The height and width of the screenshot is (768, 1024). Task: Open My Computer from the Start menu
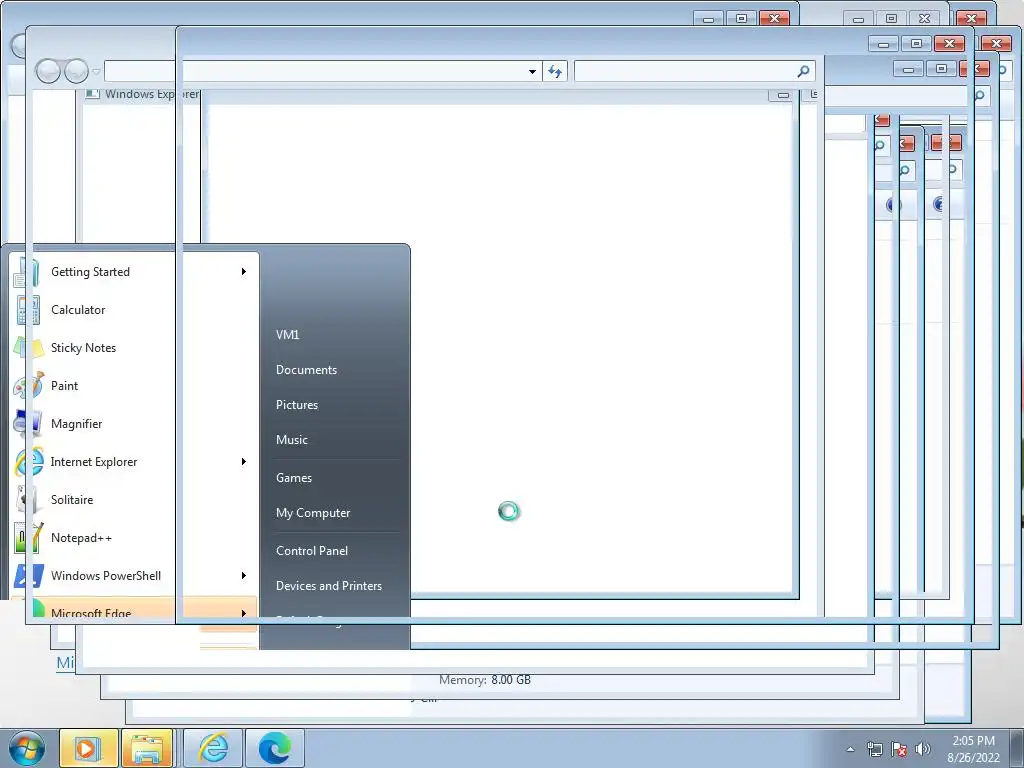point(313,513)
